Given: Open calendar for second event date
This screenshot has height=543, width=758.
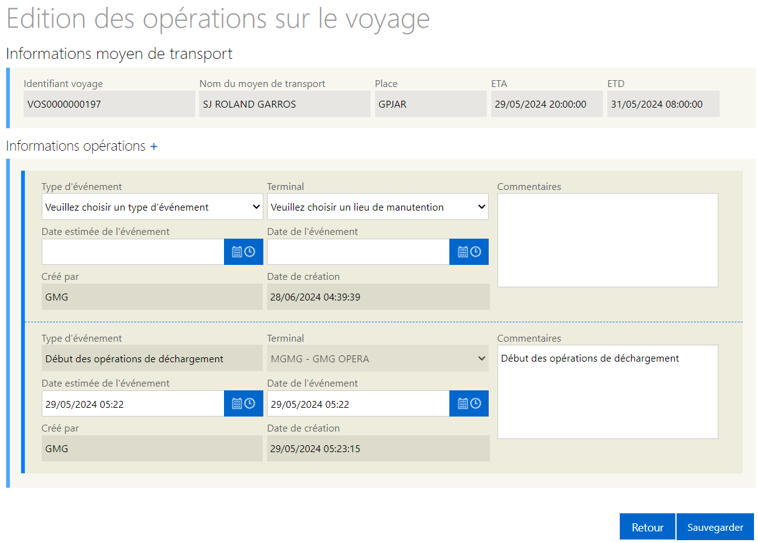Looking at the screenshot, I should 469,404.
